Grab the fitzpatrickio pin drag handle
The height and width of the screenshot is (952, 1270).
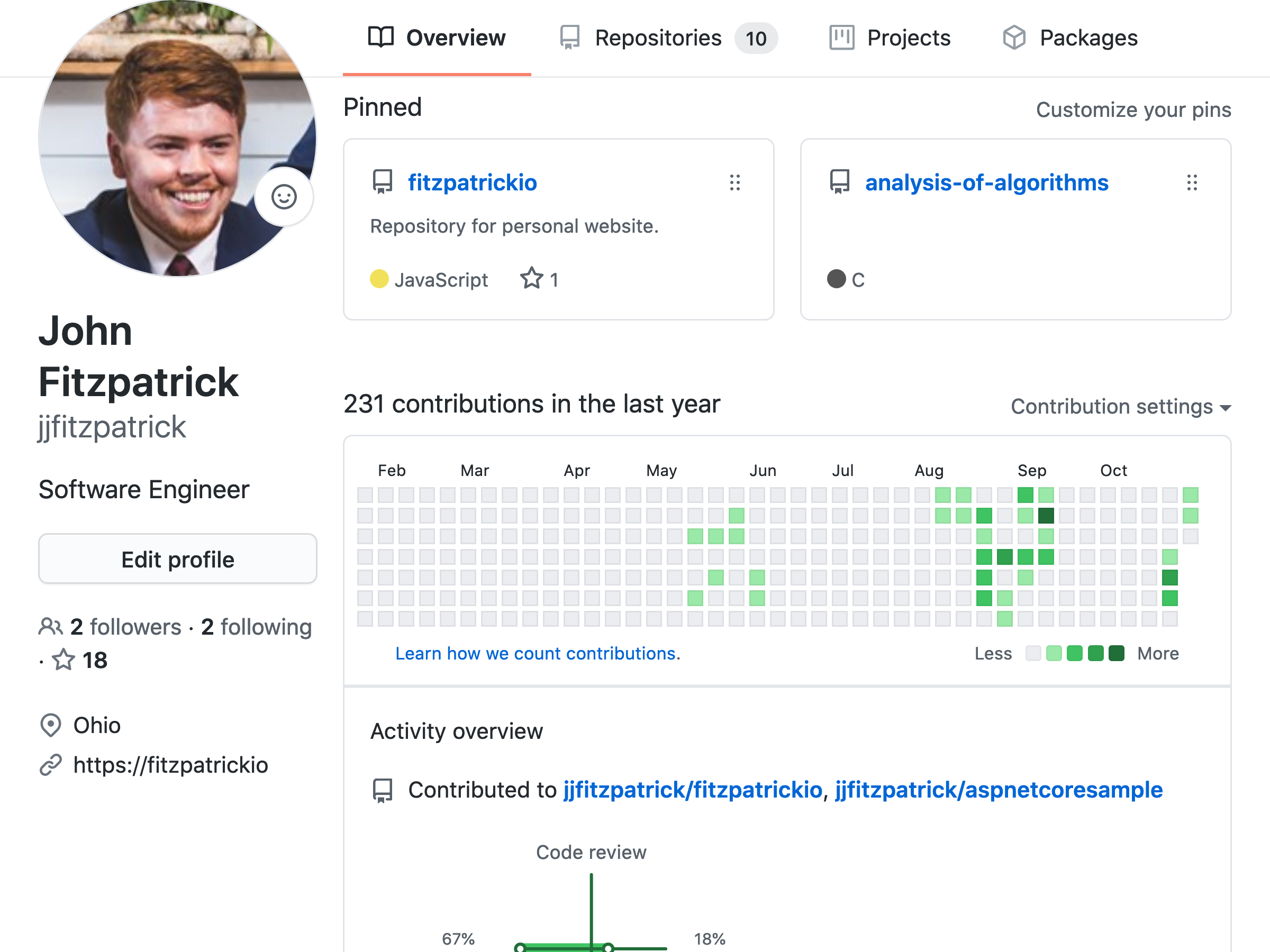735,182
